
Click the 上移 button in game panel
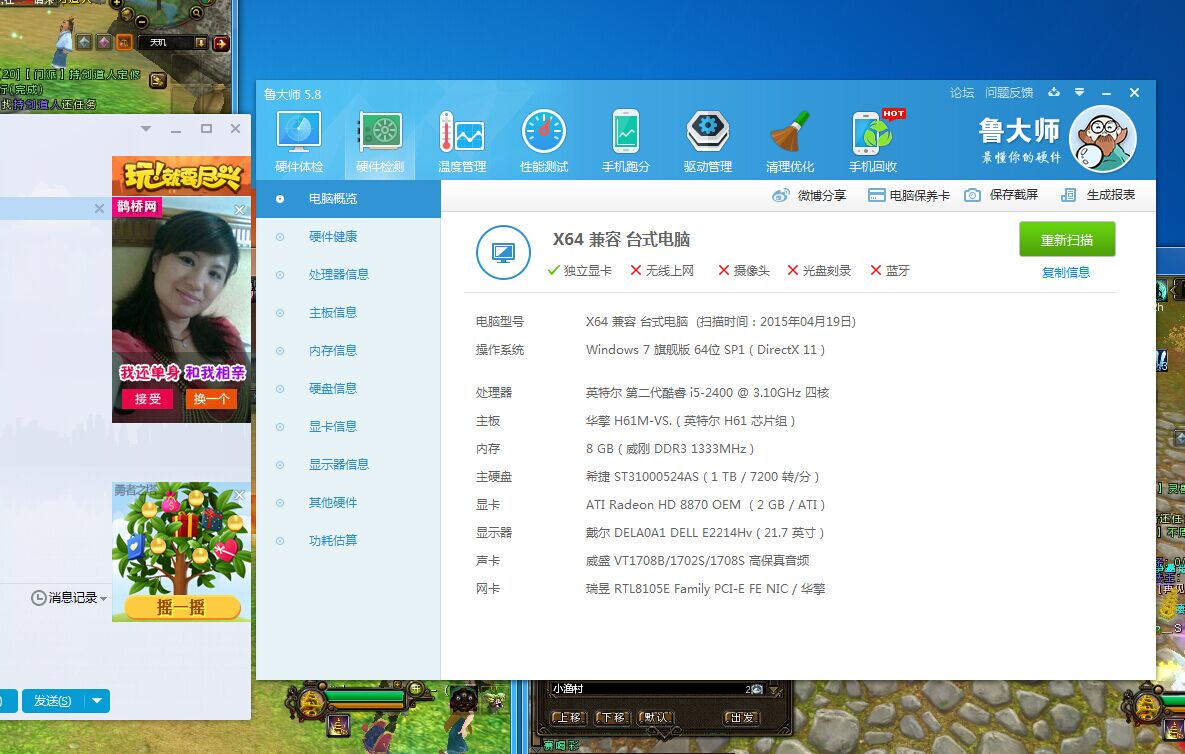click(568, 717)
